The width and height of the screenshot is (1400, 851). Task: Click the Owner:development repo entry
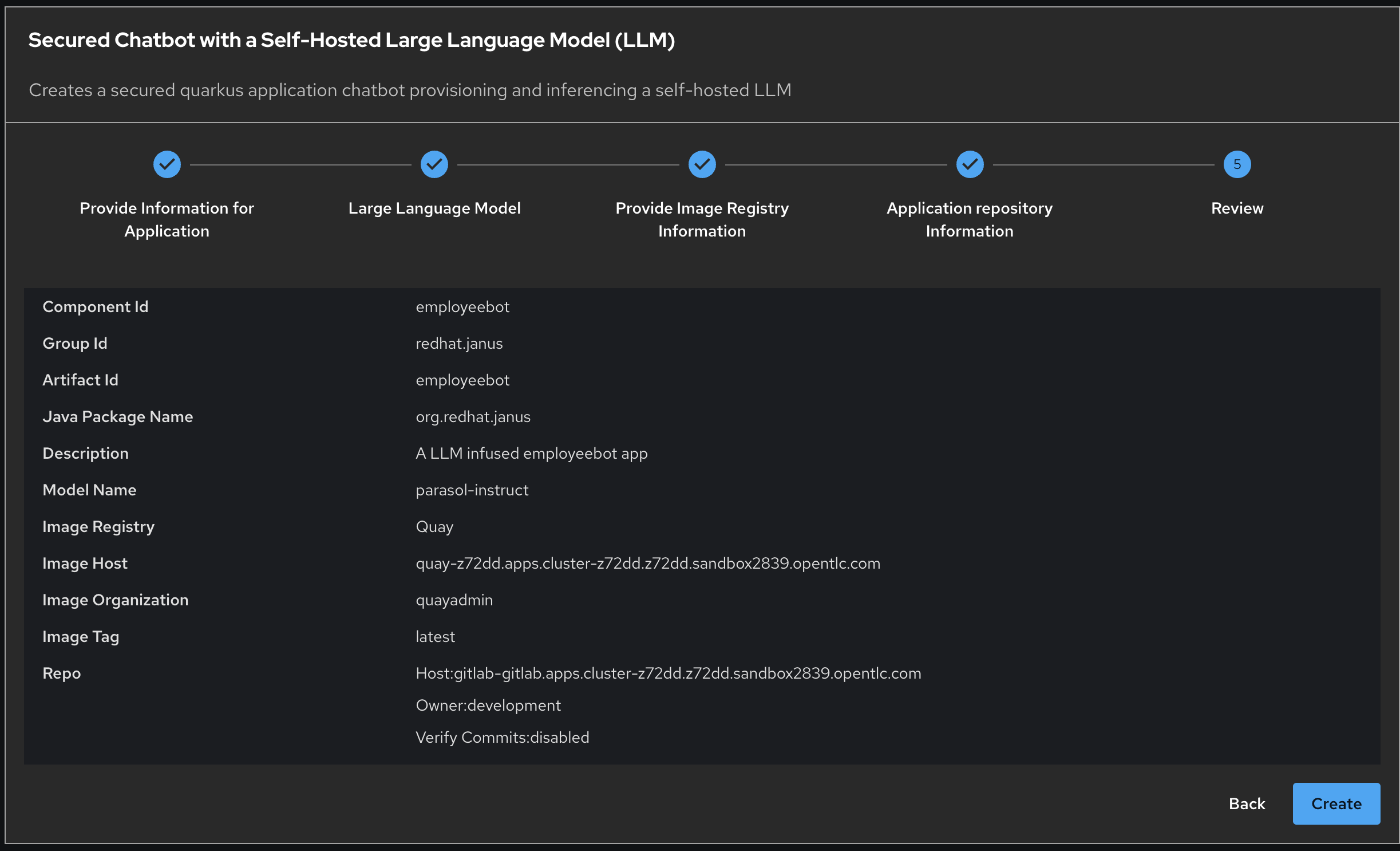(488, 706)
